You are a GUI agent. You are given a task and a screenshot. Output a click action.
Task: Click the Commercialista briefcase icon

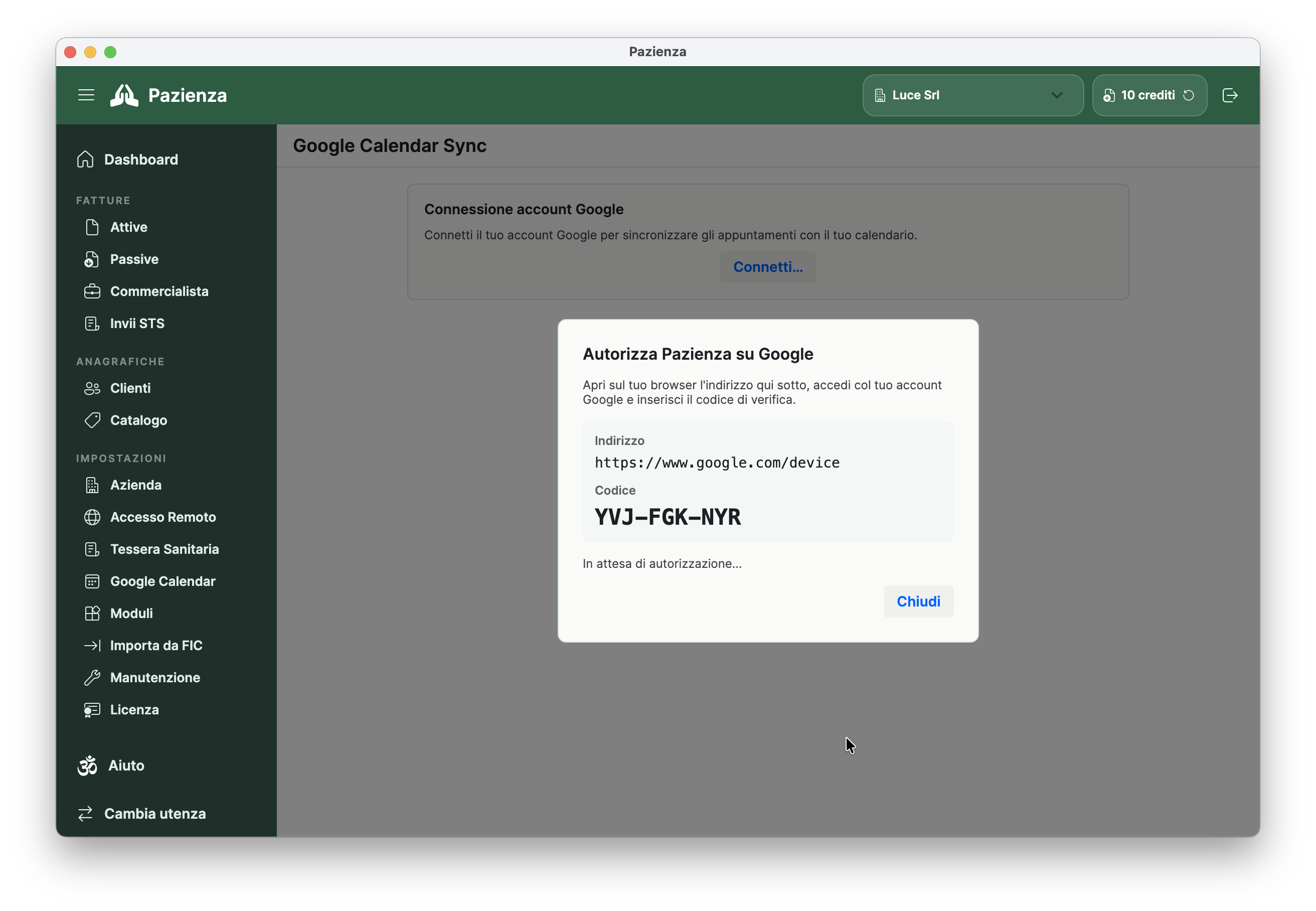(92, 291)
